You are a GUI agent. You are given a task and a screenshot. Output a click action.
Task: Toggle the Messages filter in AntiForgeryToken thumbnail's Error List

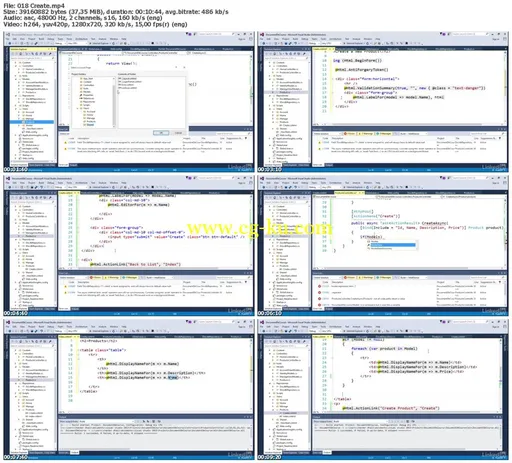tap(383, 133)
